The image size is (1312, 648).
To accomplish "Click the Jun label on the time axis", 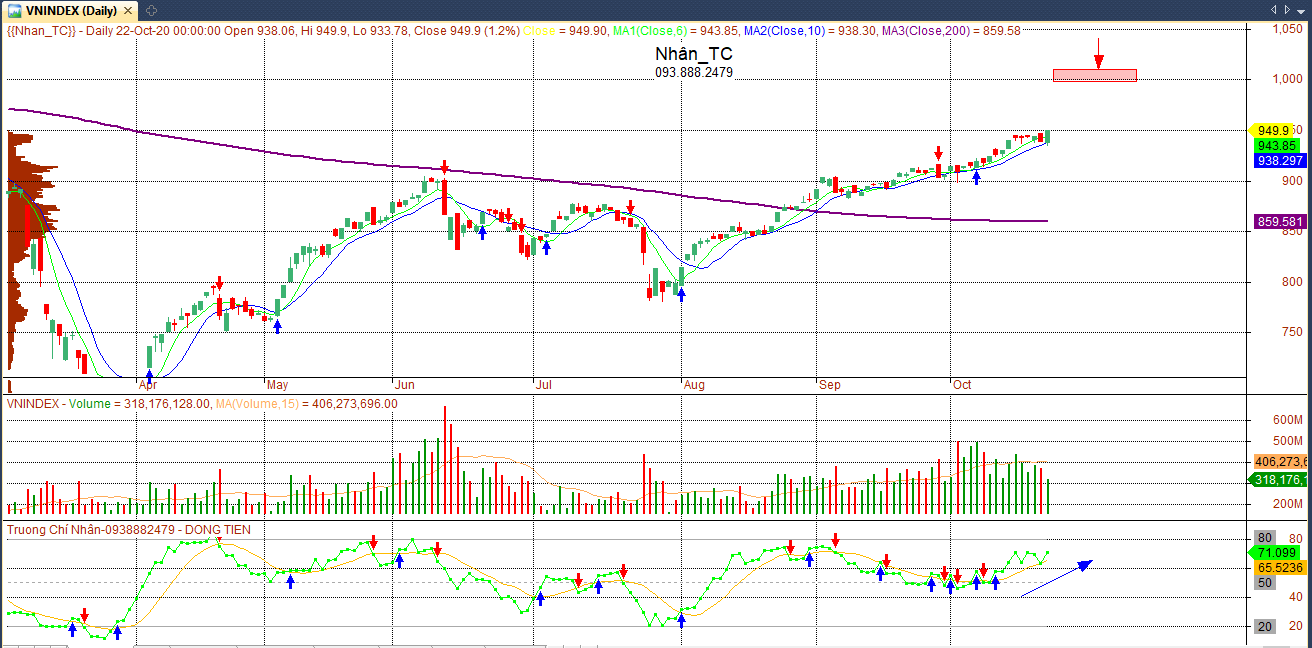I will pyautogui.click(x=405, y=385).
